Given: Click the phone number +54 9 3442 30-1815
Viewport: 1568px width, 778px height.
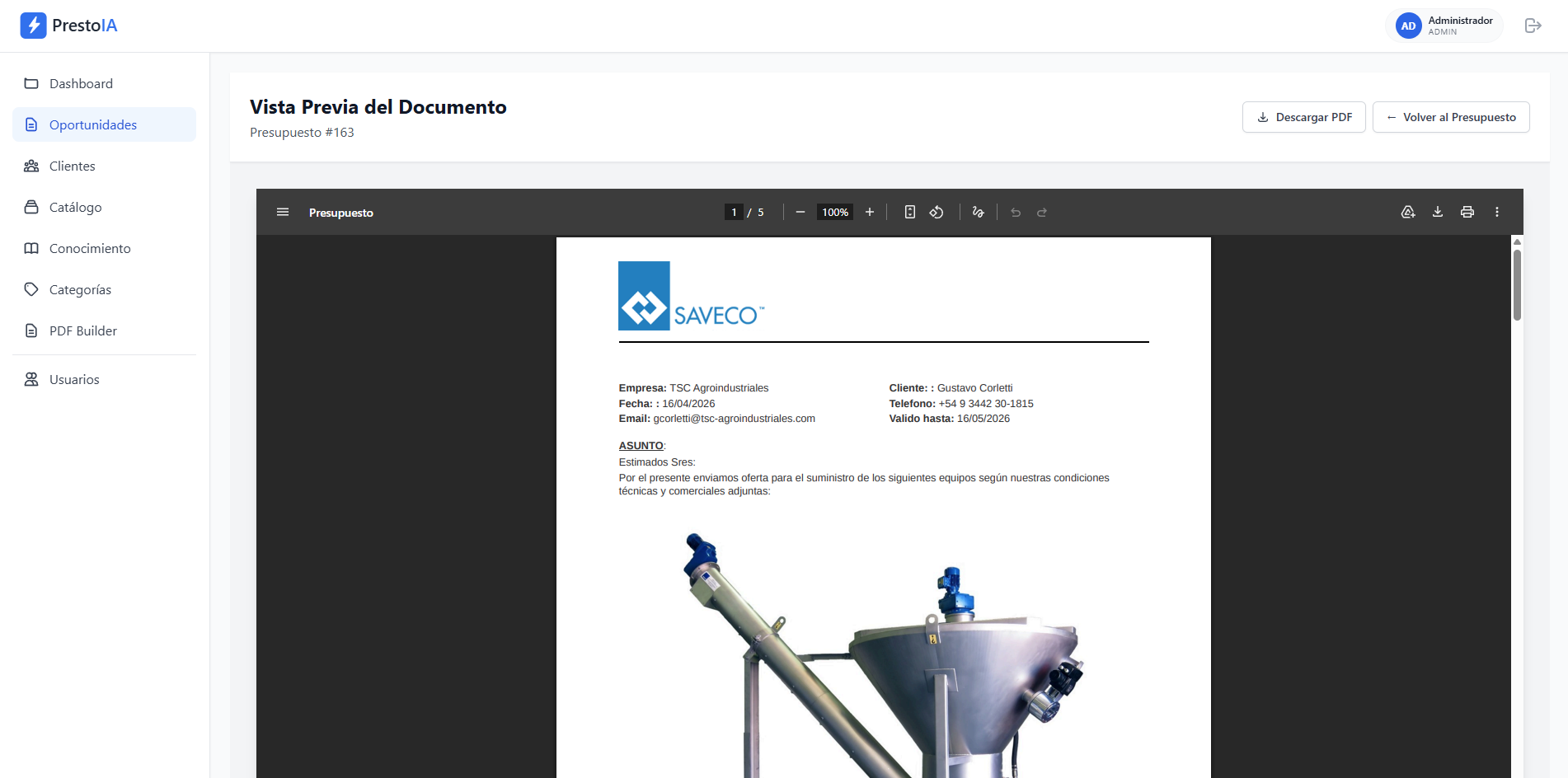Looking at the screenshot, I should [x=986, y=404].
